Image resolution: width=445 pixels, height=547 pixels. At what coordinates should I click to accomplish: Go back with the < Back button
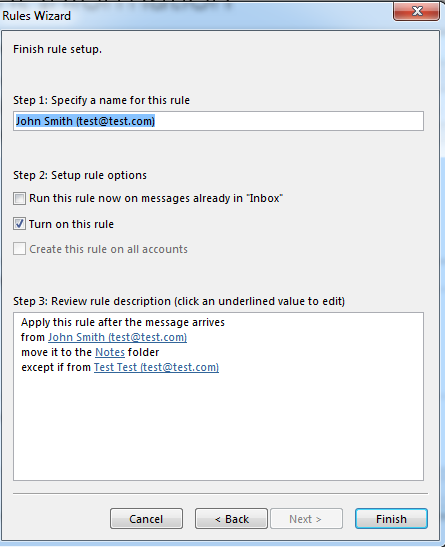pos(232,519)
